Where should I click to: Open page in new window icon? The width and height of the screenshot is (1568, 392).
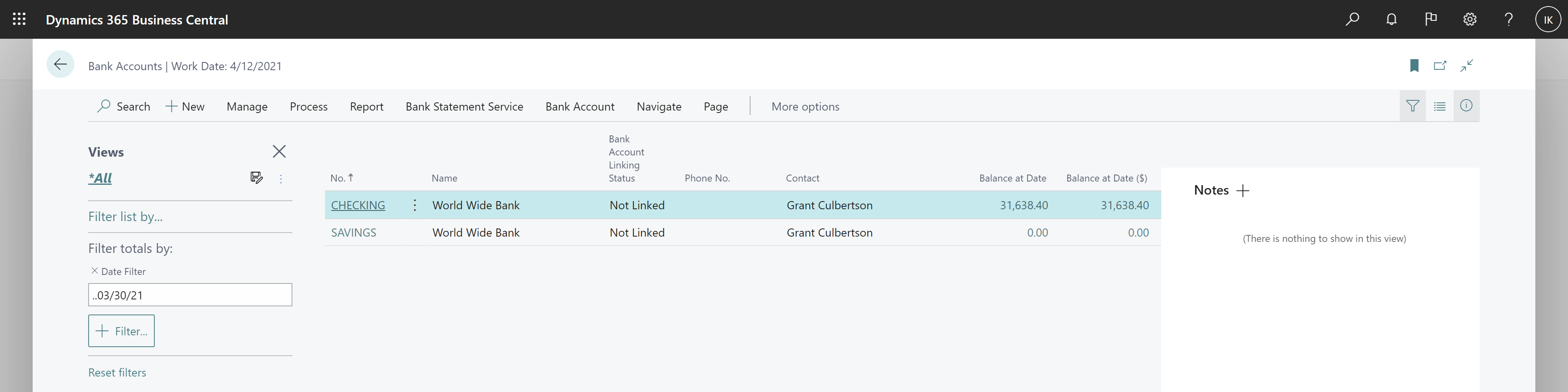tap(1439, 66)
